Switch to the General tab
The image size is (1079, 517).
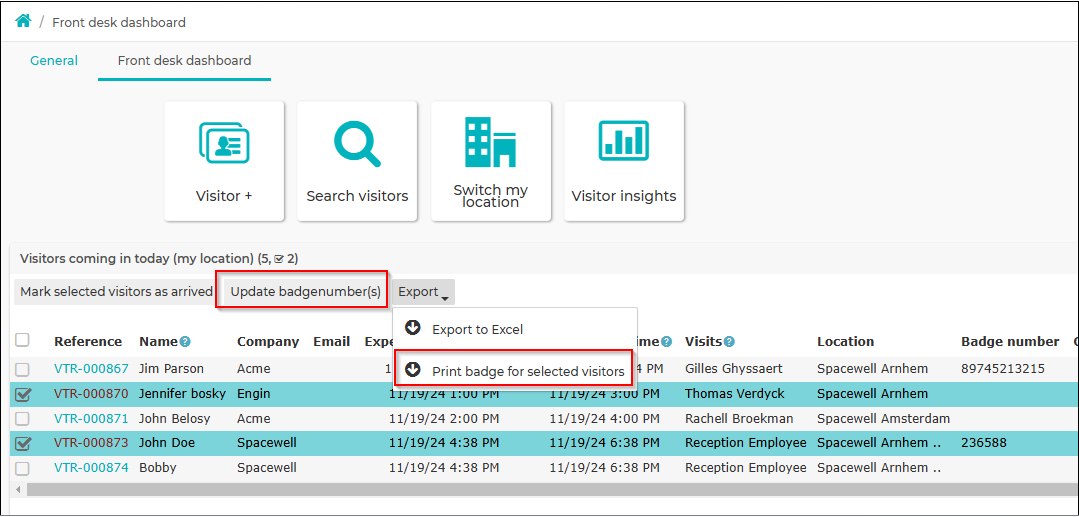pos(54,61)
